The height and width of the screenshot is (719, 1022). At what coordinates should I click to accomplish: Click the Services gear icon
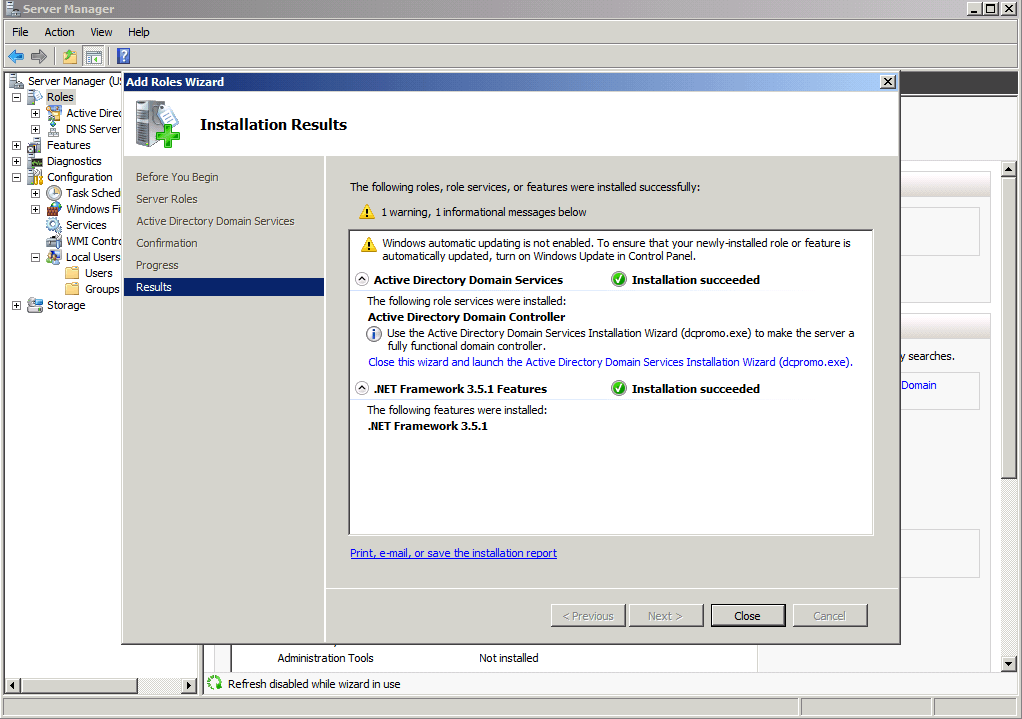(54, 225)
